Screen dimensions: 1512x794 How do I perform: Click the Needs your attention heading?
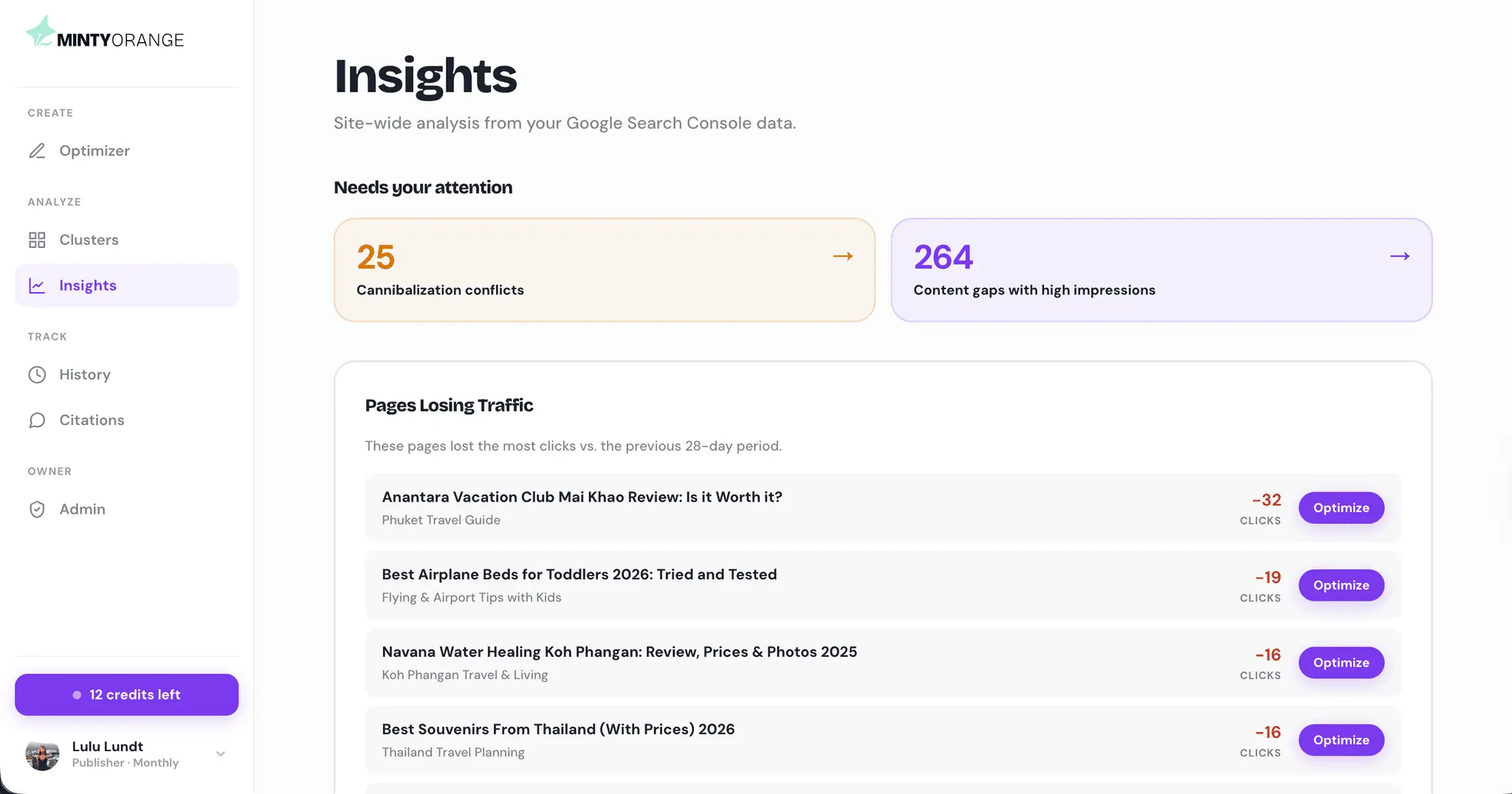(x=423, y=187)
